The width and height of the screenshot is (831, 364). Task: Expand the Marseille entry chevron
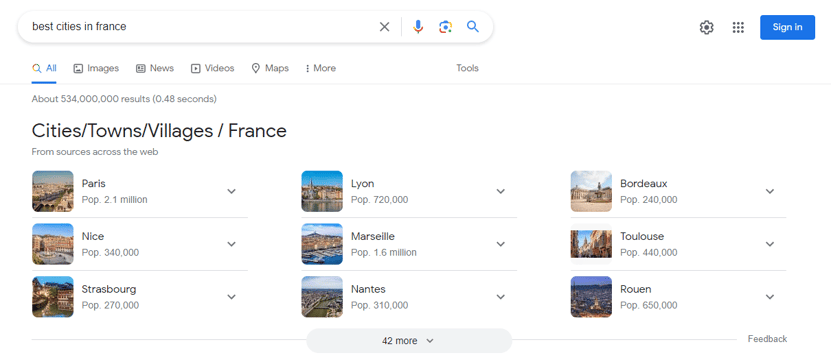pyautogui.click(x=501, y=244)
